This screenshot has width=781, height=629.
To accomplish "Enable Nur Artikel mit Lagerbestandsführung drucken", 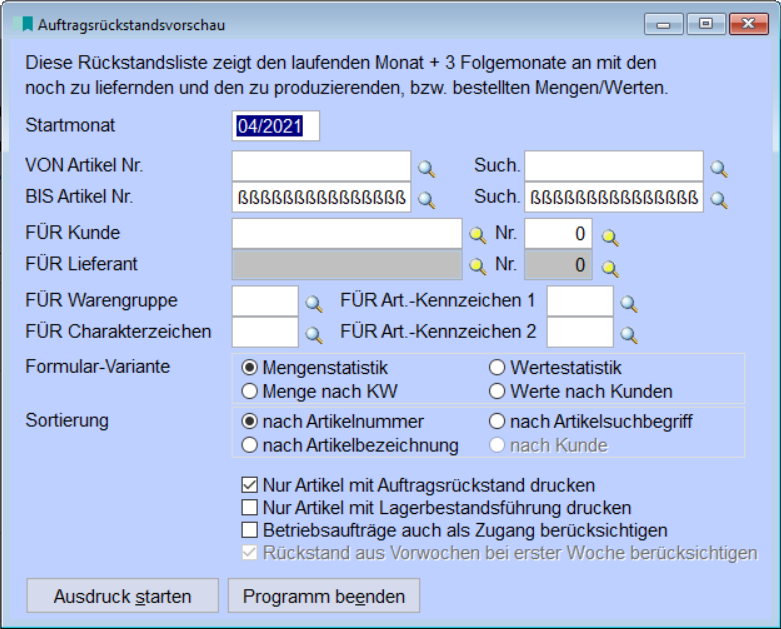I will (436, 507).
